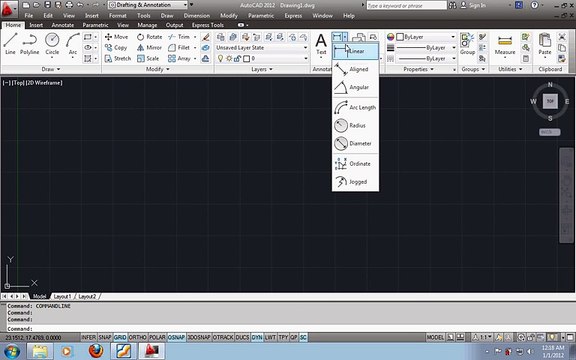576x360 pixels.
Task: Choose Radius dimension option
Action: 355,125
